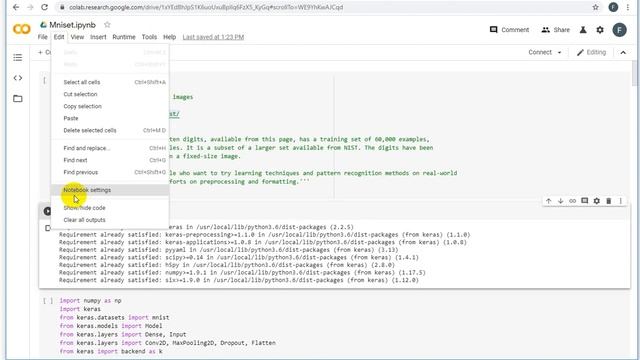Open the Help menu

169,37
